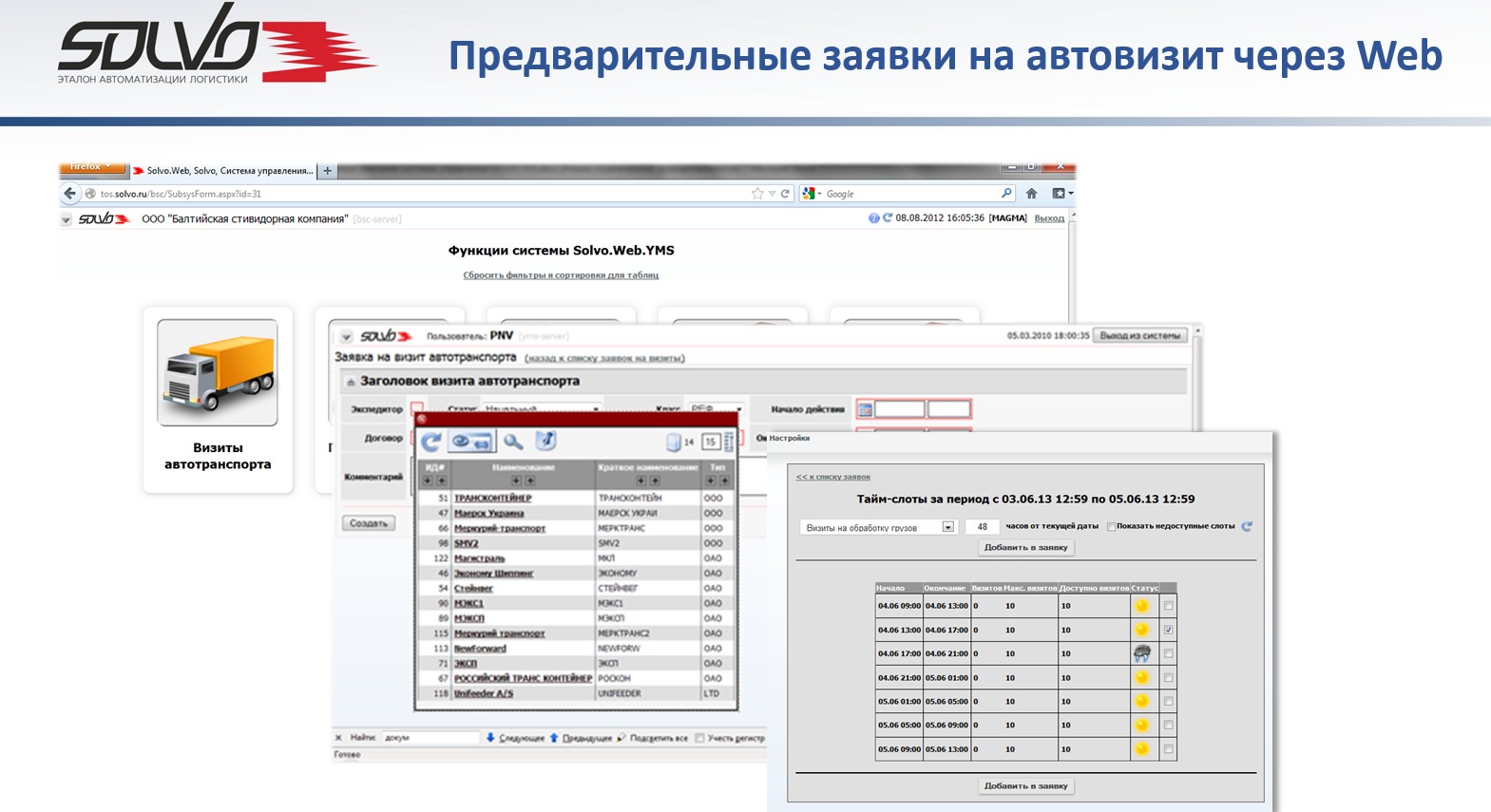Click second sort arrow under Тип column
The image size is (1491, 812).
coord(724,482)
